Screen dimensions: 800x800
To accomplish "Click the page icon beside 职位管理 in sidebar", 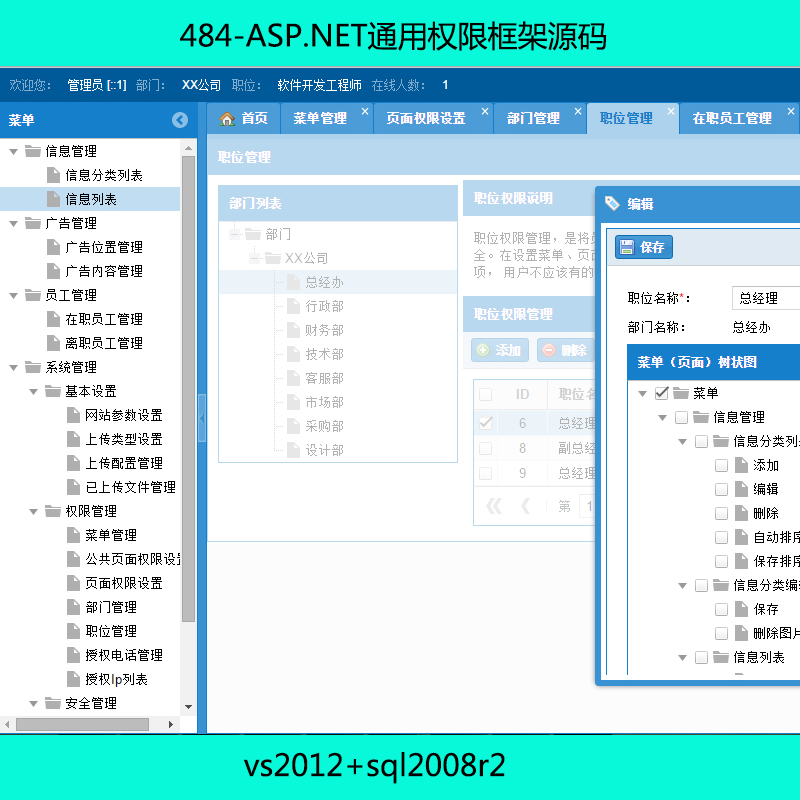I will (74, 631).
